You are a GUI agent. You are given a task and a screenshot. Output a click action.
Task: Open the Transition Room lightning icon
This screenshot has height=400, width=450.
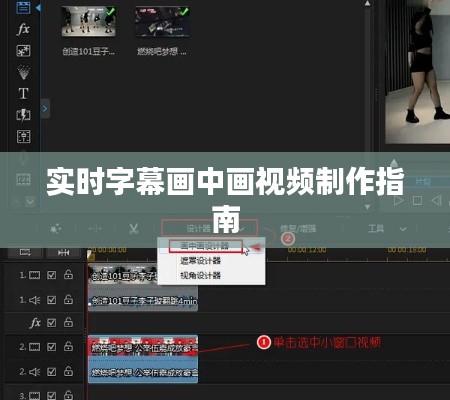coord(23,115)
